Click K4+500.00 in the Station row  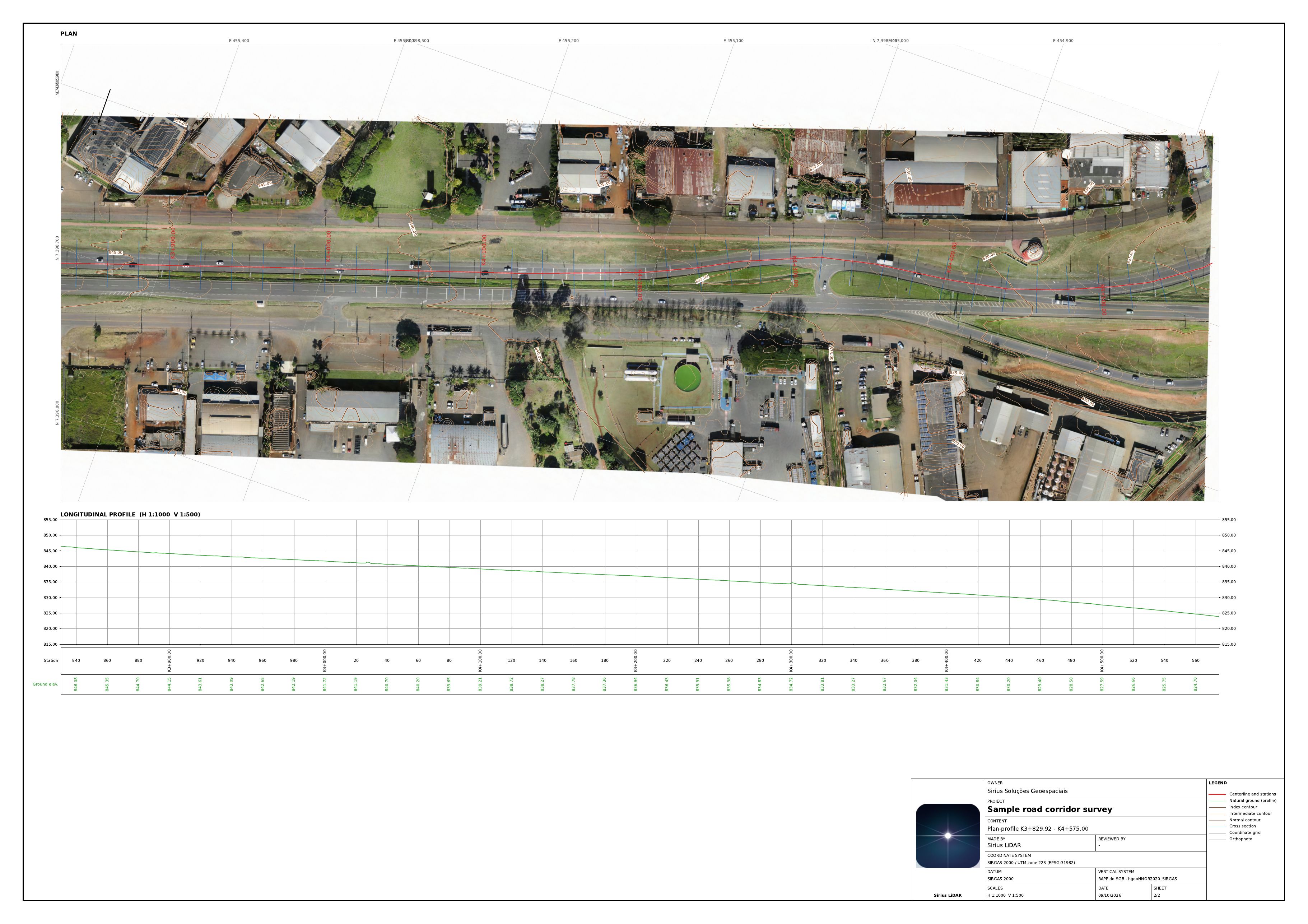[1102, 661]
